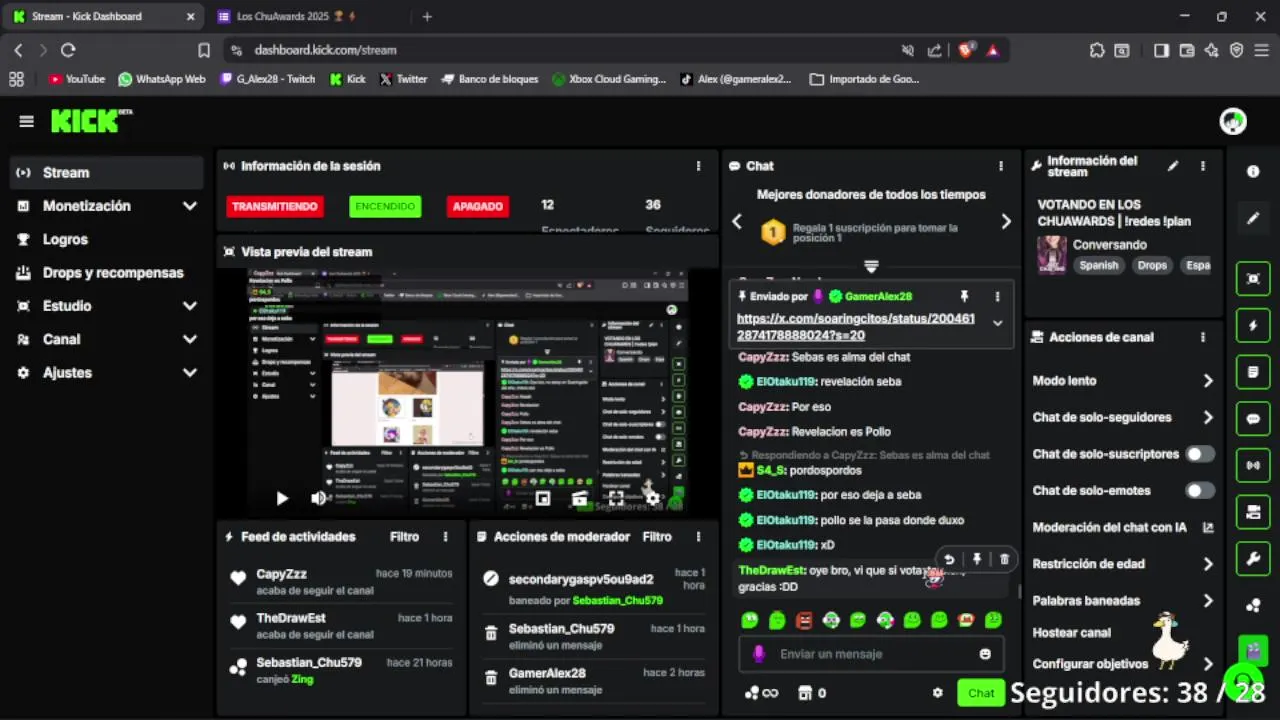Click the info icon in right sidebar
Viewport: 1280px width, 720px height.
point(1253,171)
